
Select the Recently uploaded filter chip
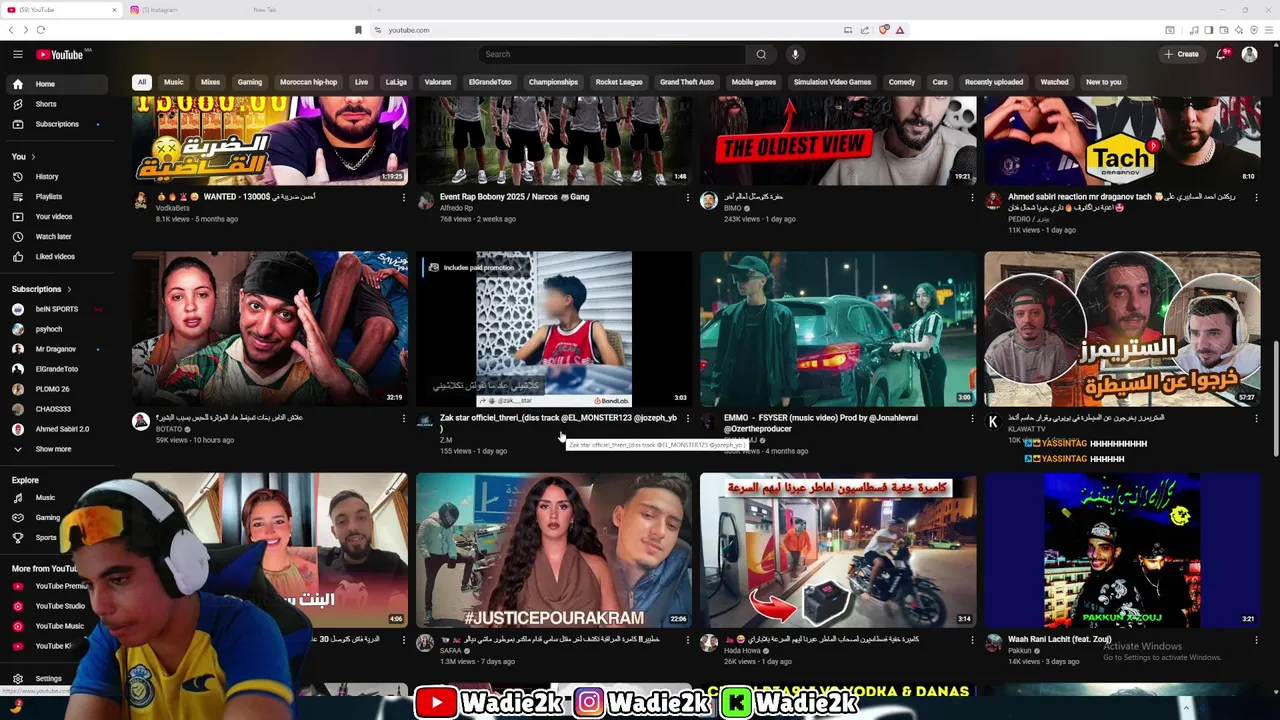point(994,82)
